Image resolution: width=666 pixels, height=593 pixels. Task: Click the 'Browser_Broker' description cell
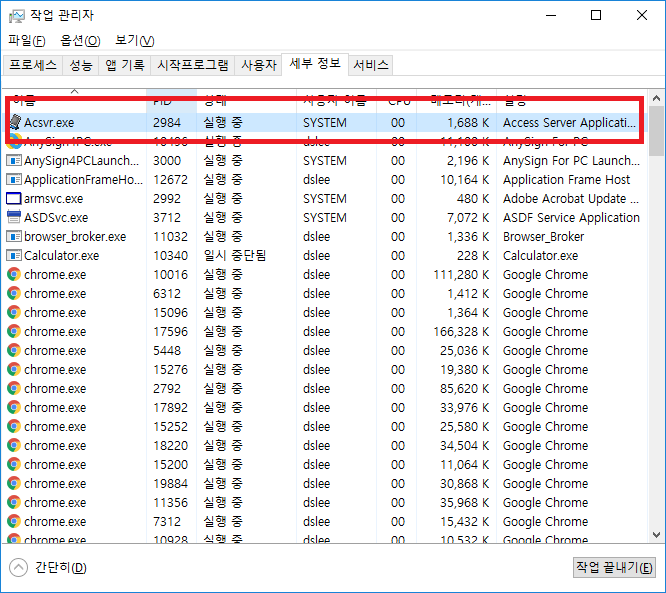coord(544,237)
